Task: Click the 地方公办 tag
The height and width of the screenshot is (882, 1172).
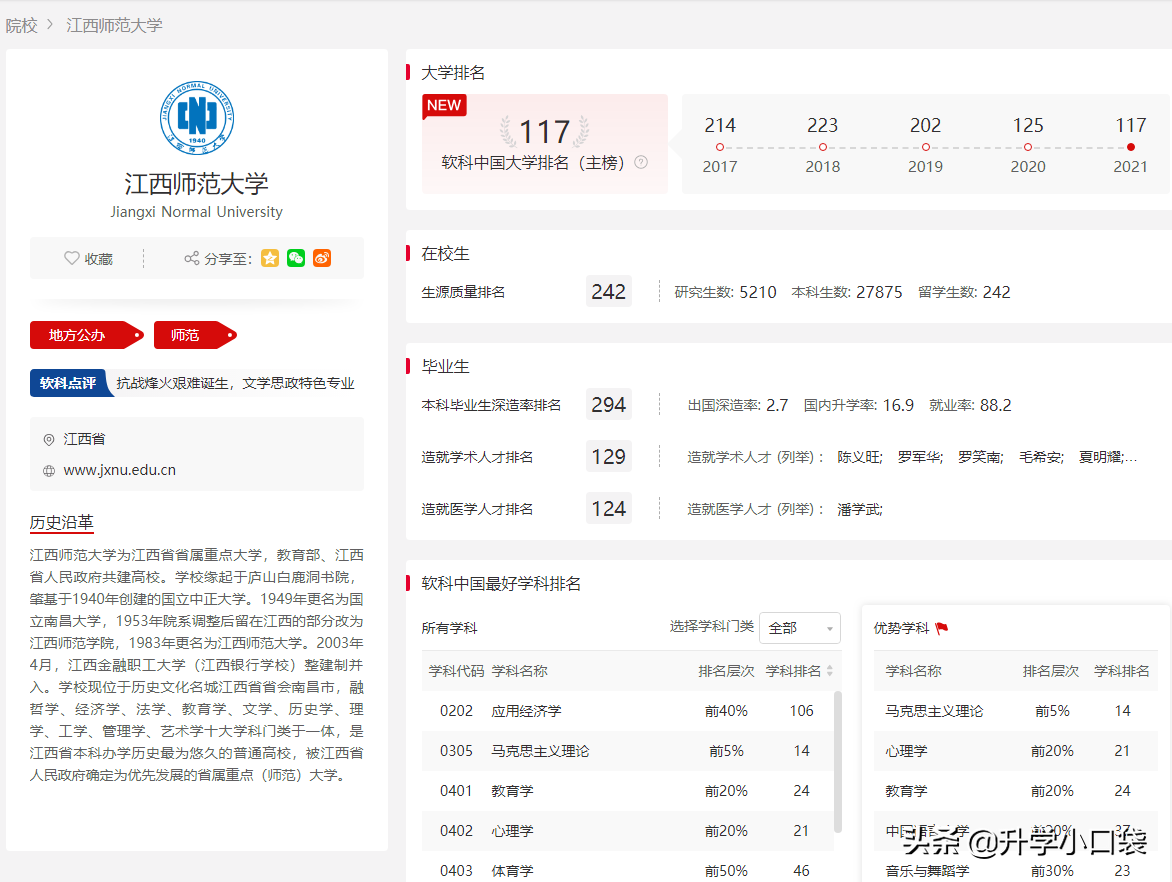Action: point(80,335)
